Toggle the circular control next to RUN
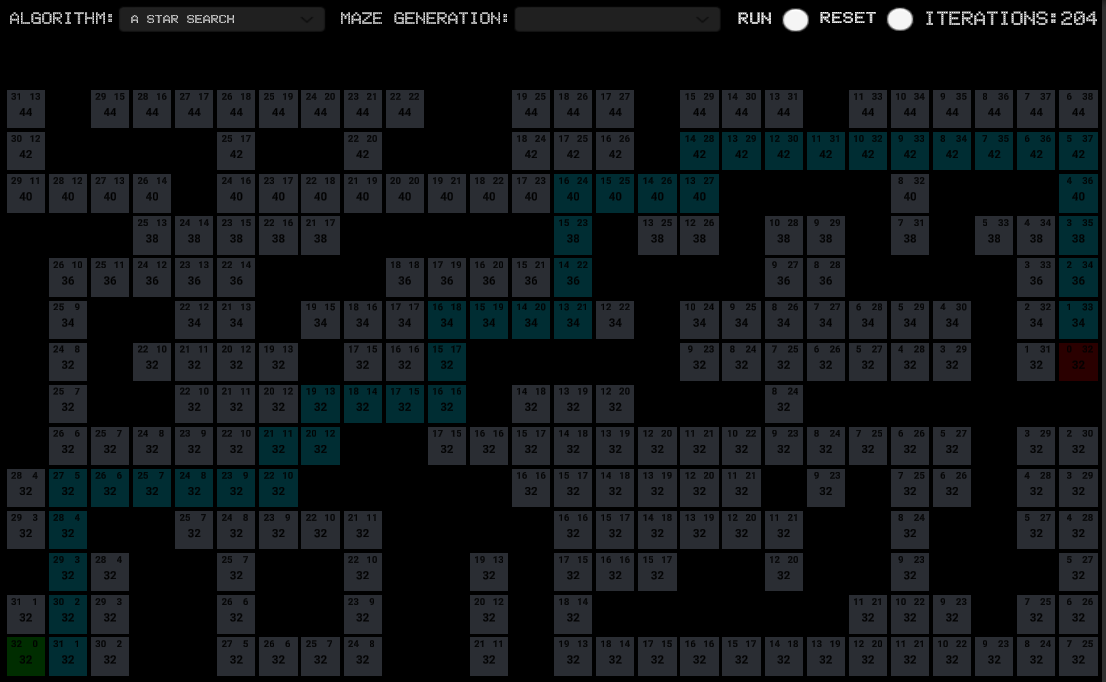 [x=796, y=19]
